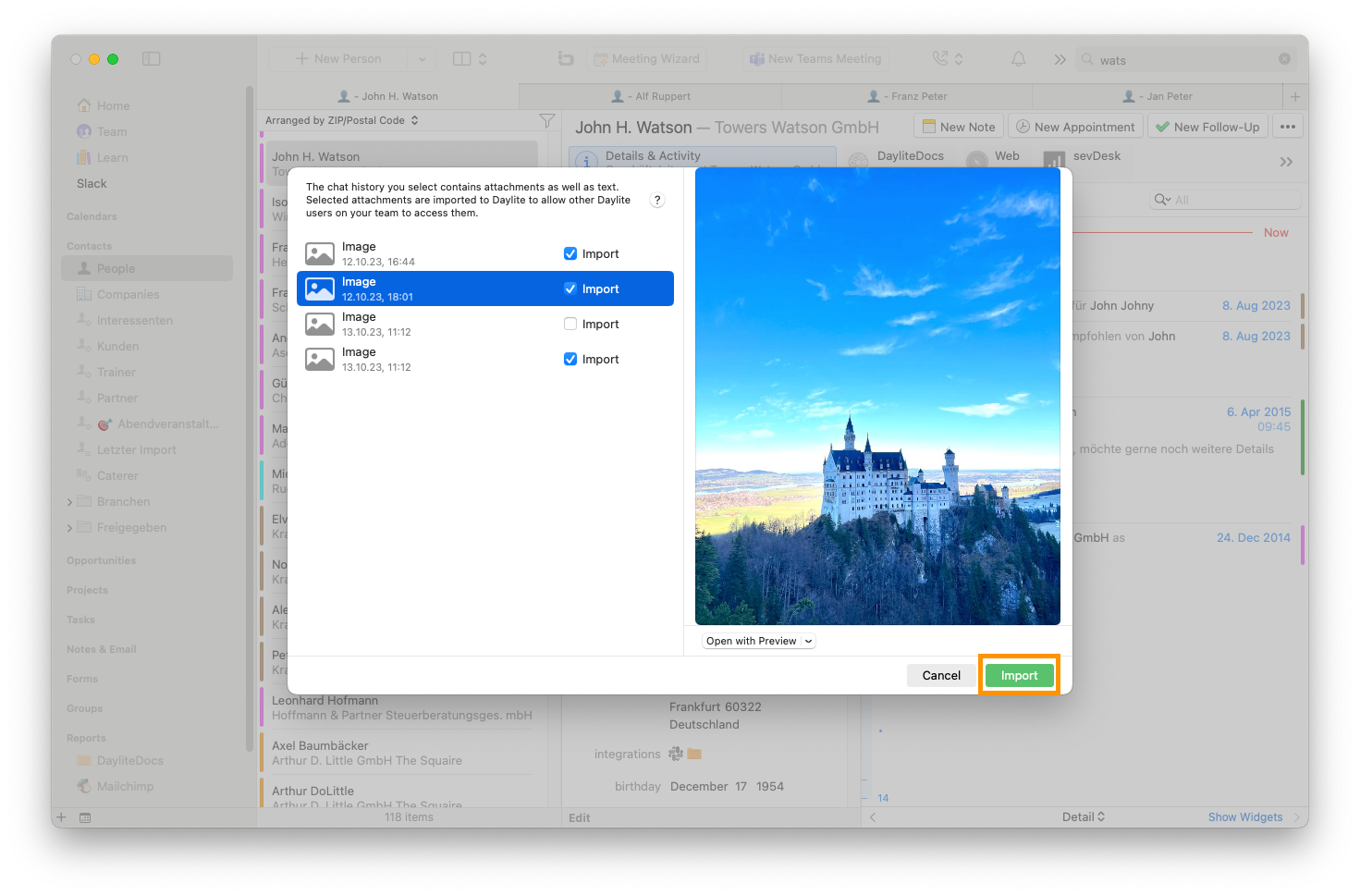Open the more actions ellipsis button
The height and width of the screenshot is (896, 1360).
(1288, 127)
